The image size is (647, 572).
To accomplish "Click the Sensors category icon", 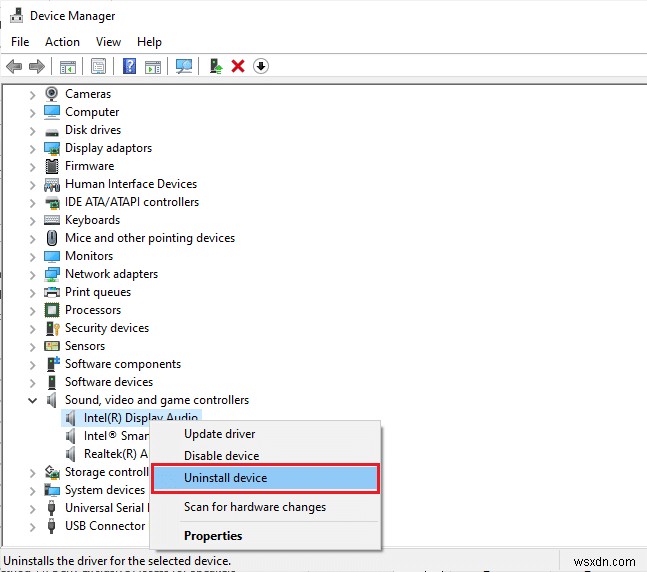I will click(52, 346).
